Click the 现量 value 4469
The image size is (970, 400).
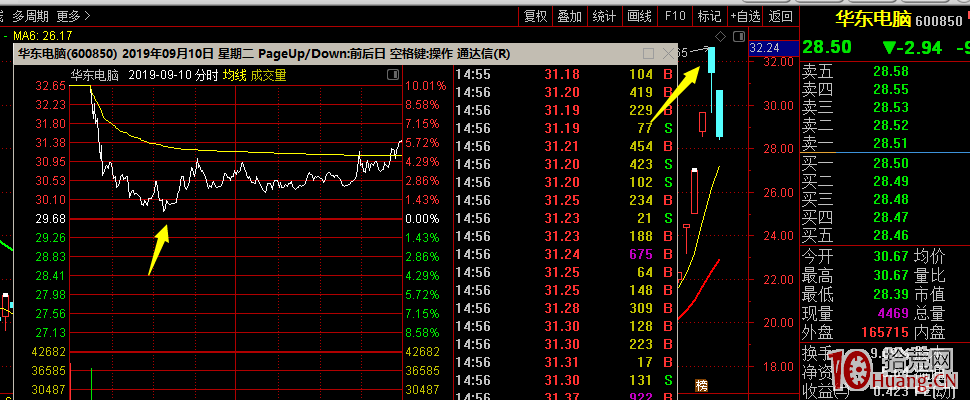(891, 313)
